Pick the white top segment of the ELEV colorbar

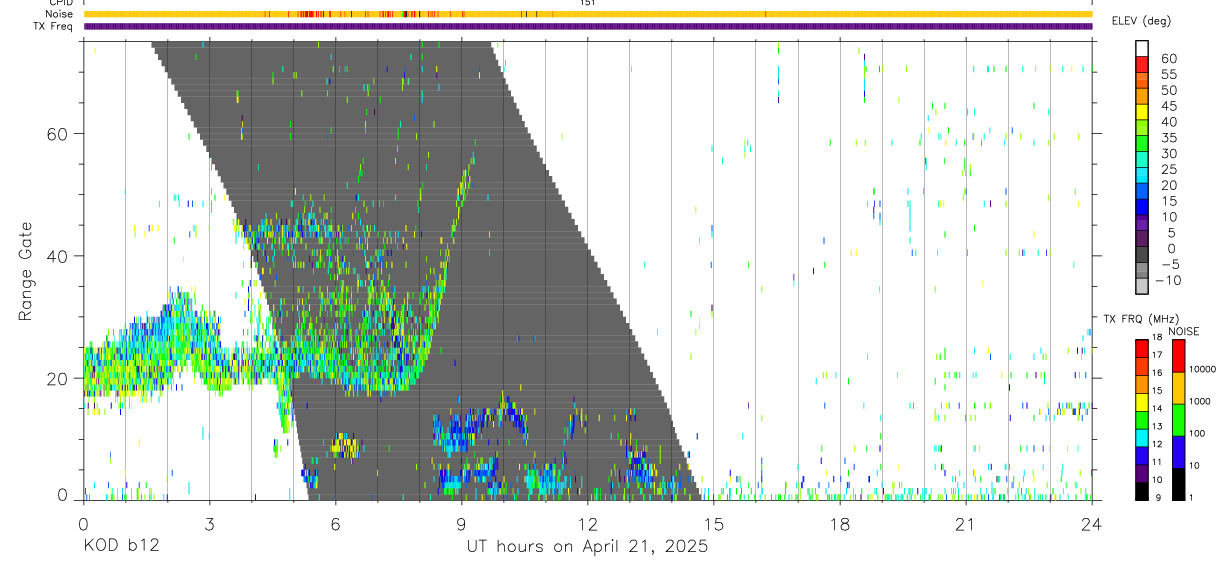coord(1142,49)
